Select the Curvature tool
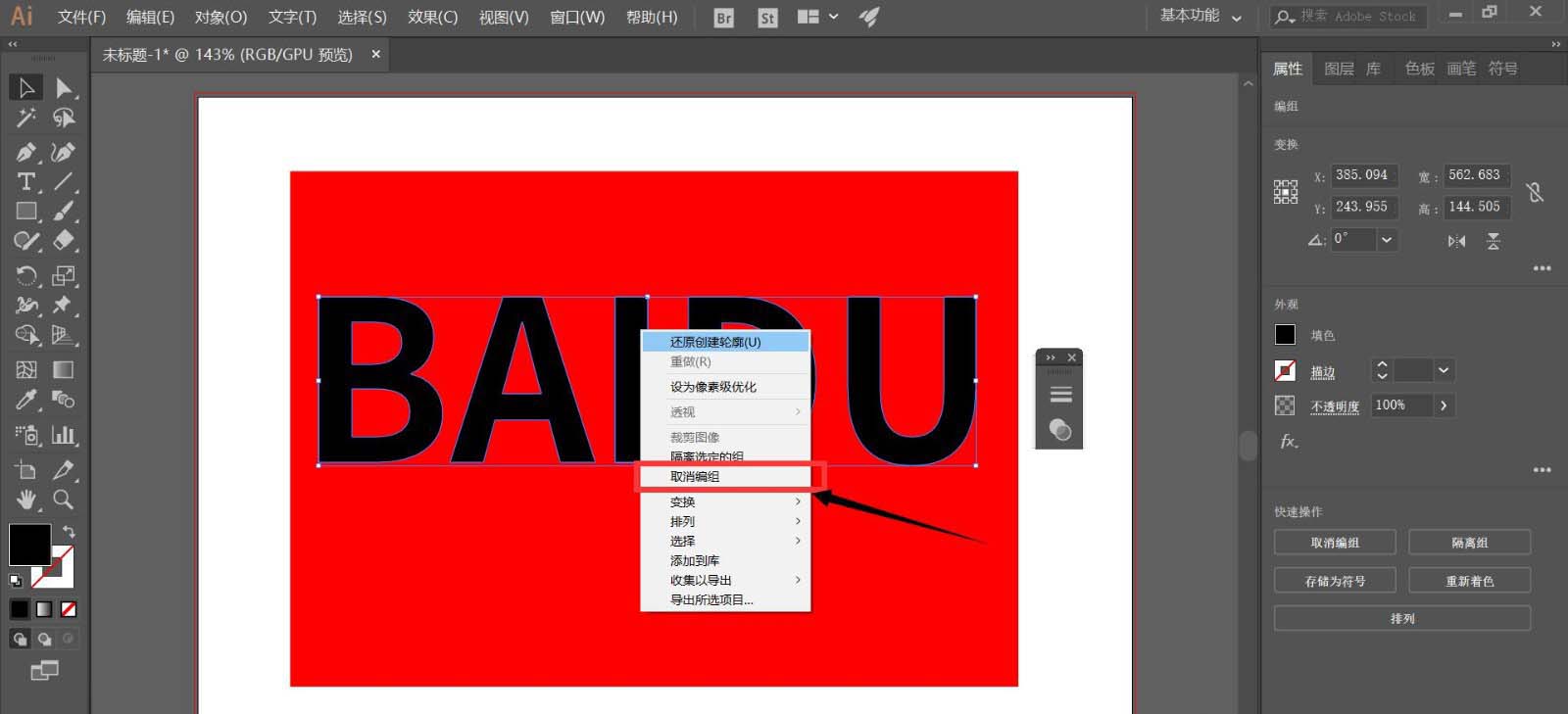Image resolution: width=1568 pixels, height=714 pixels. 64,152
